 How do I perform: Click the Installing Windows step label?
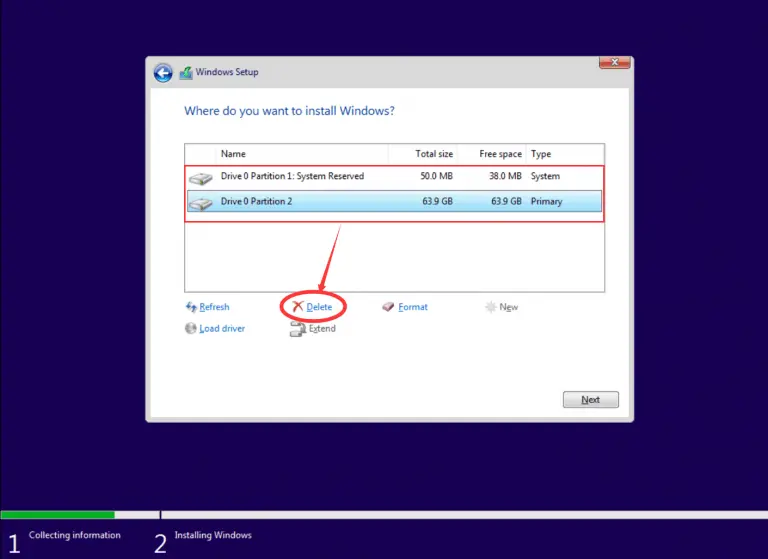tap(213, 535)
